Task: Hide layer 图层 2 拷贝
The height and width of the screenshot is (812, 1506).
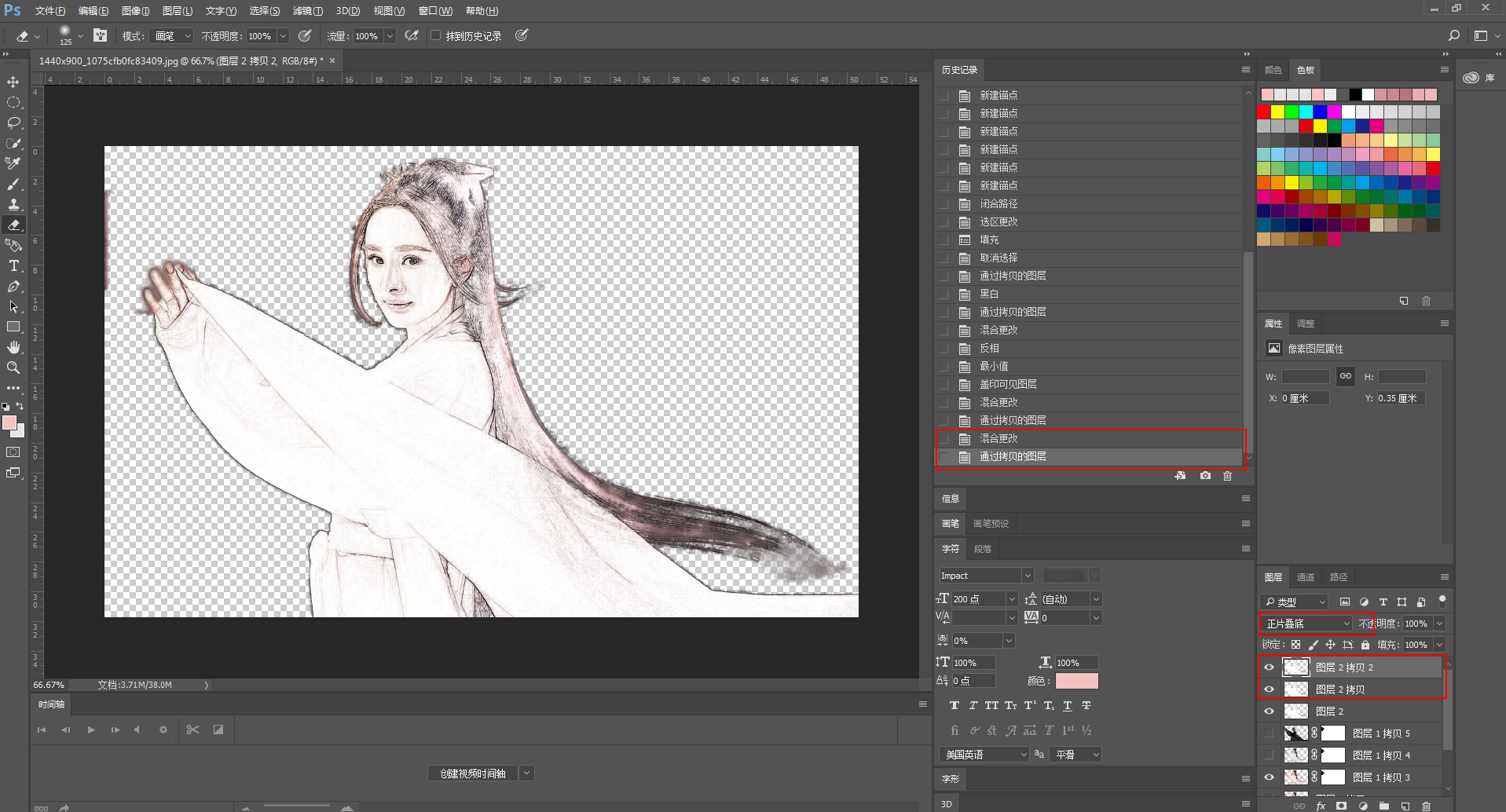Action: click(1269, 689)
